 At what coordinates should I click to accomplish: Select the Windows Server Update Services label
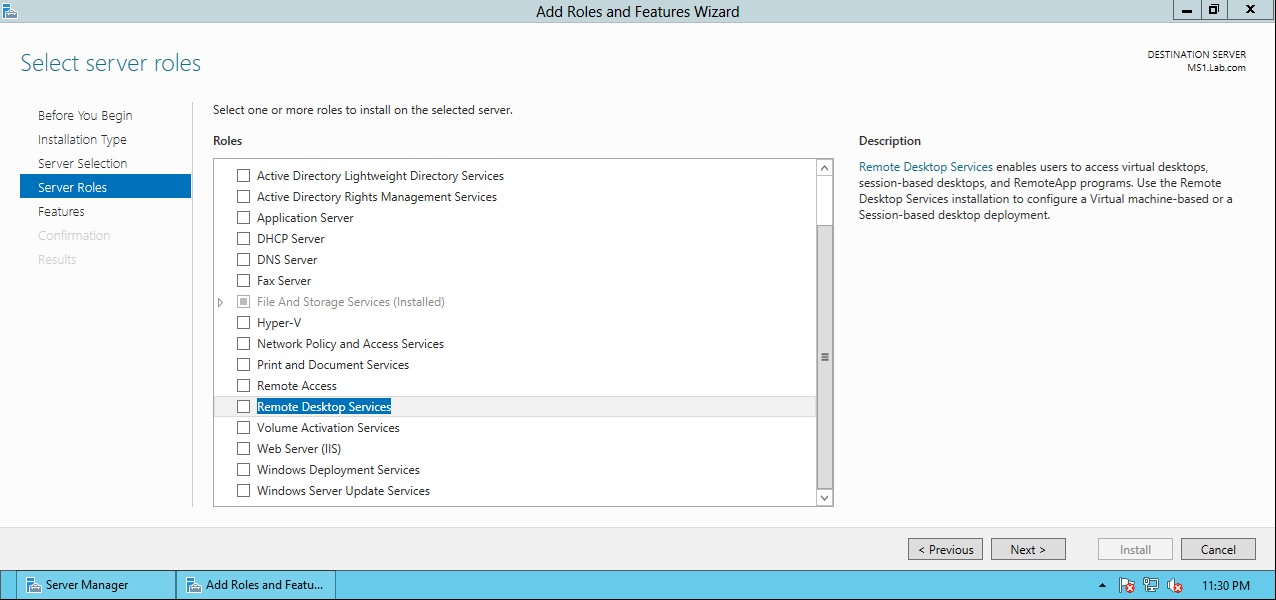click(x=343, y=491)
